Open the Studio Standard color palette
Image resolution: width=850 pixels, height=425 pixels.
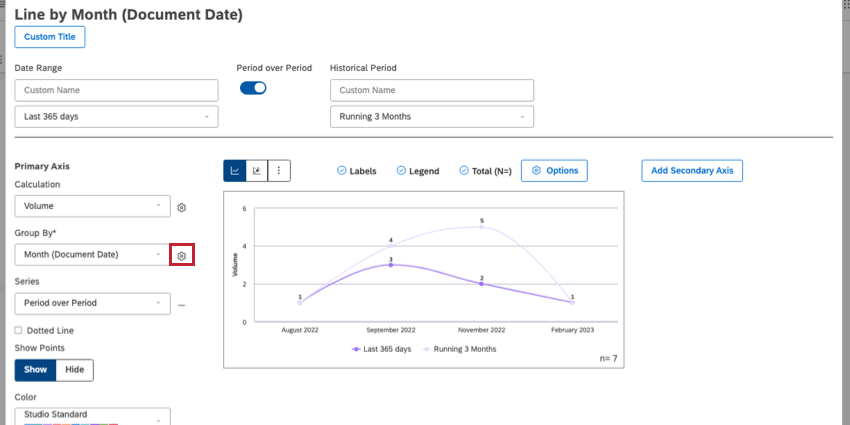tap(92, 416)
